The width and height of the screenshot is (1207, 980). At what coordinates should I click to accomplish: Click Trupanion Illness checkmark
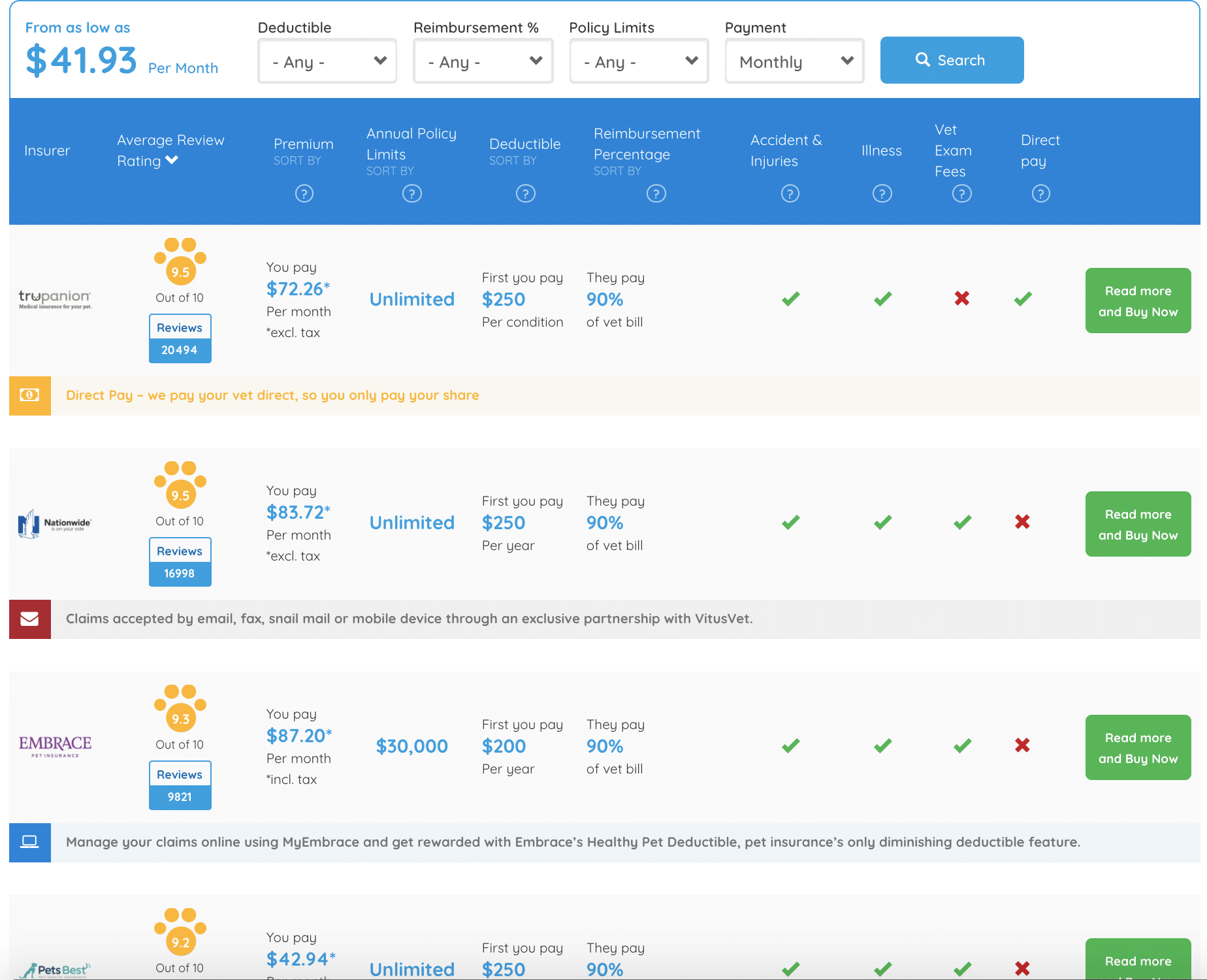point(883,299)
